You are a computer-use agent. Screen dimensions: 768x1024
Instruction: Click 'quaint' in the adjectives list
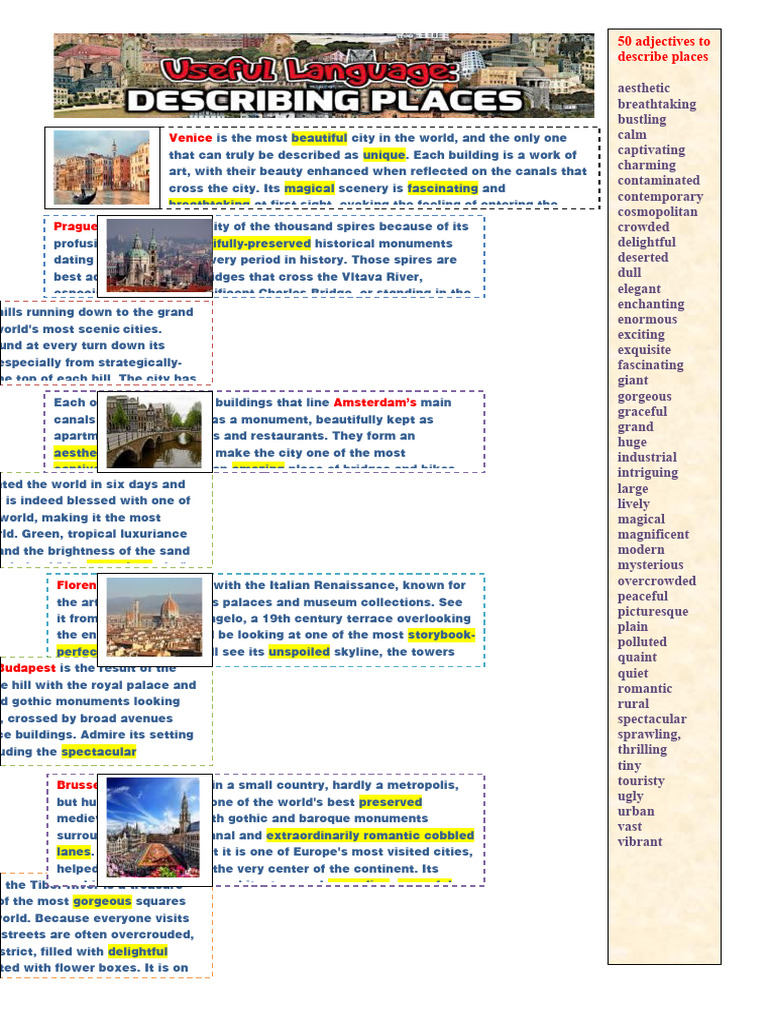637,658
